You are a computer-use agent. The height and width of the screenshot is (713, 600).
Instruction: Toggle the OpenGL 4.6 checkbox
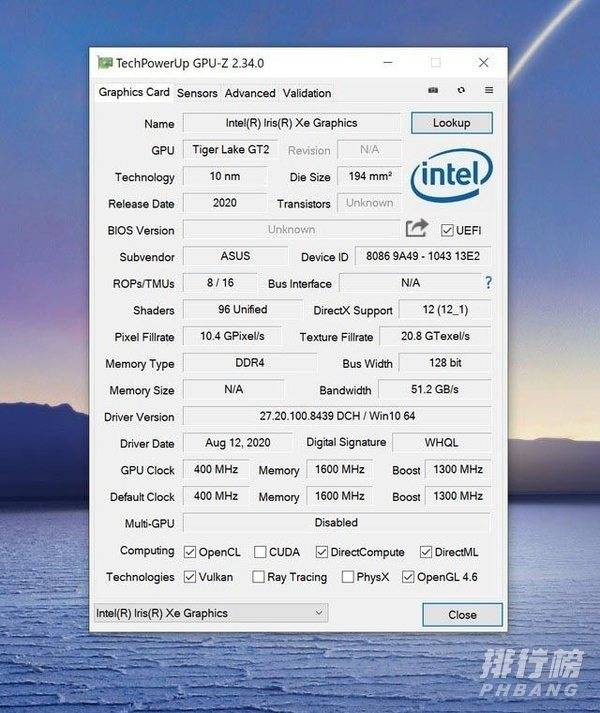[408, 577]
